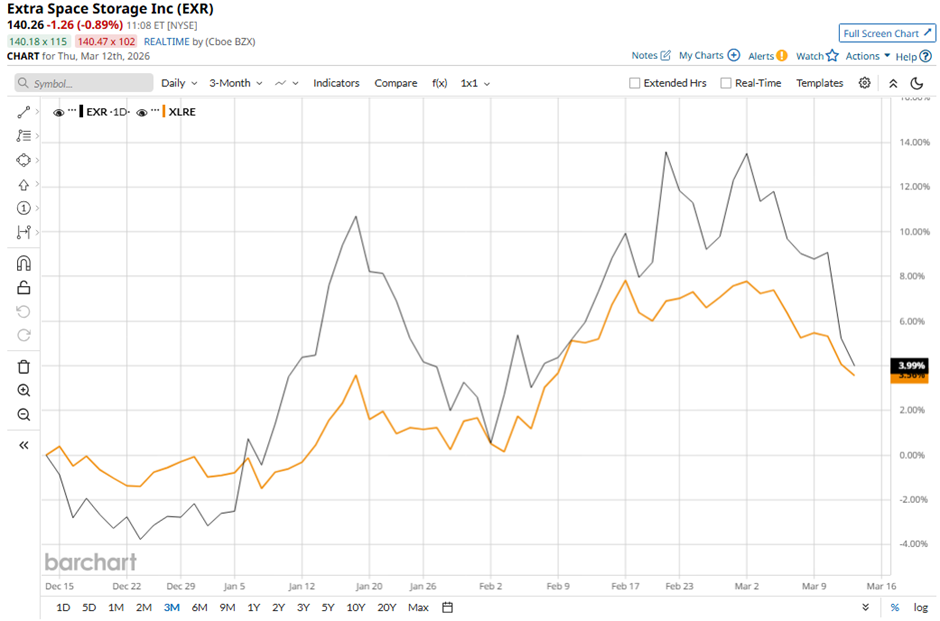
Task: Toggle percent scale mode
Action: 894,607
